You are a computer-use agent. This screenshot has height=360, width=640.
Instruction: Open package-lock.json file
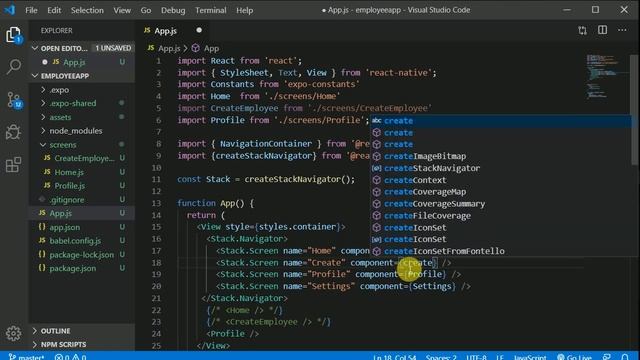pyautogui.click(x=82, y=255)
